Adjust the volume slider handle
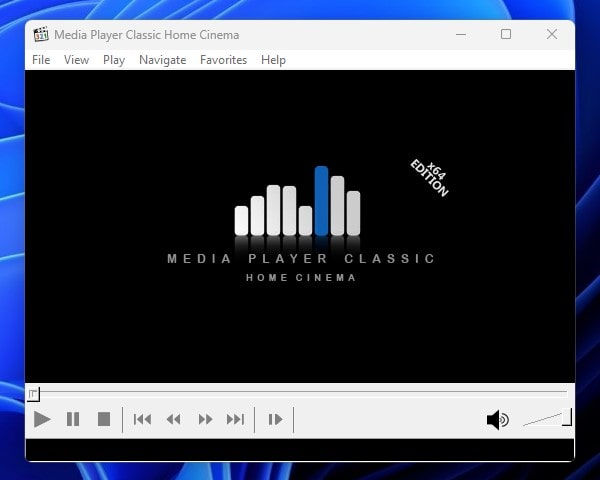 click(x=567, y=417)
